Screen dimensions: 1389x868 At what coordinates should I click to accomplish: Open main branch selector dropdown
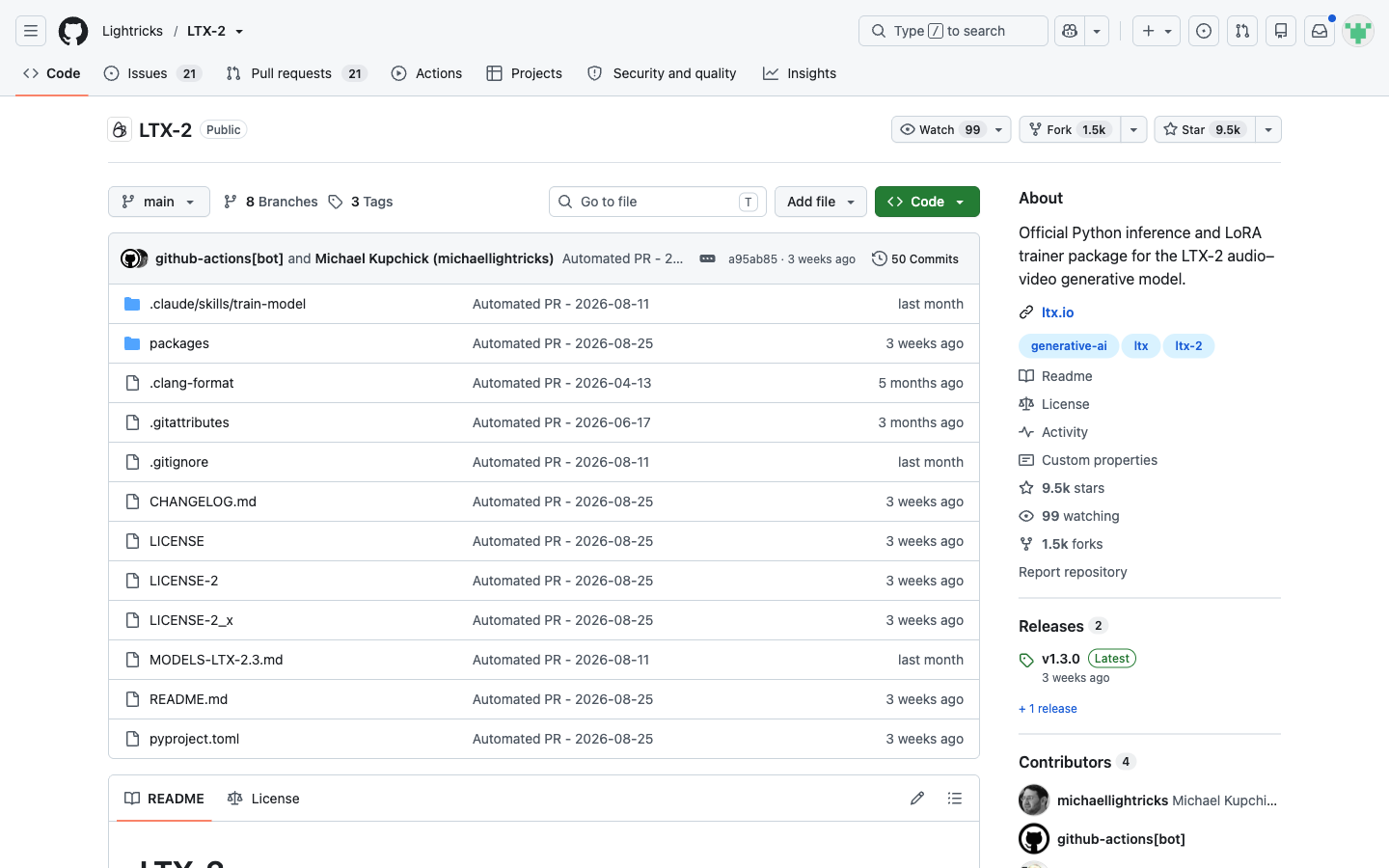coord(159,202)
